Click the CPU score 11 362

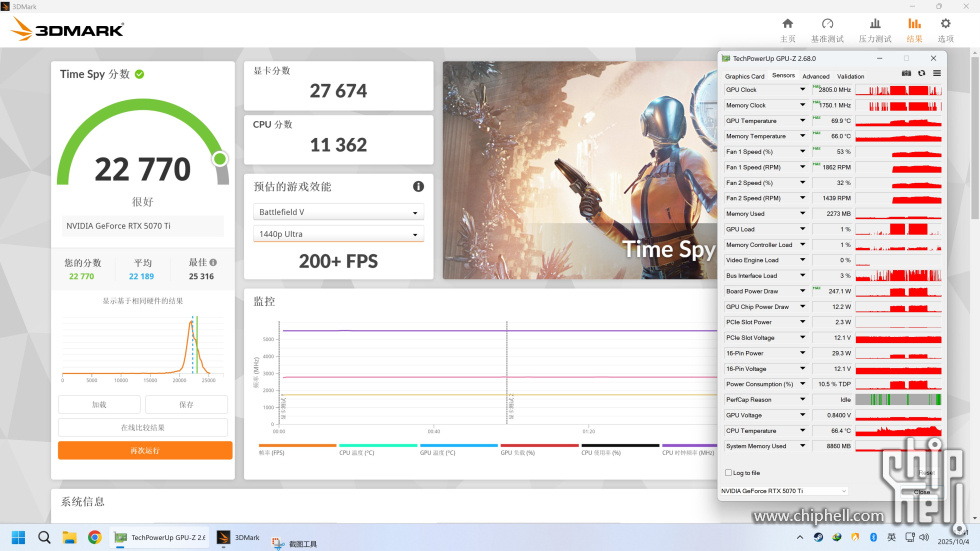pyautogui.click(x=338, y=145)
